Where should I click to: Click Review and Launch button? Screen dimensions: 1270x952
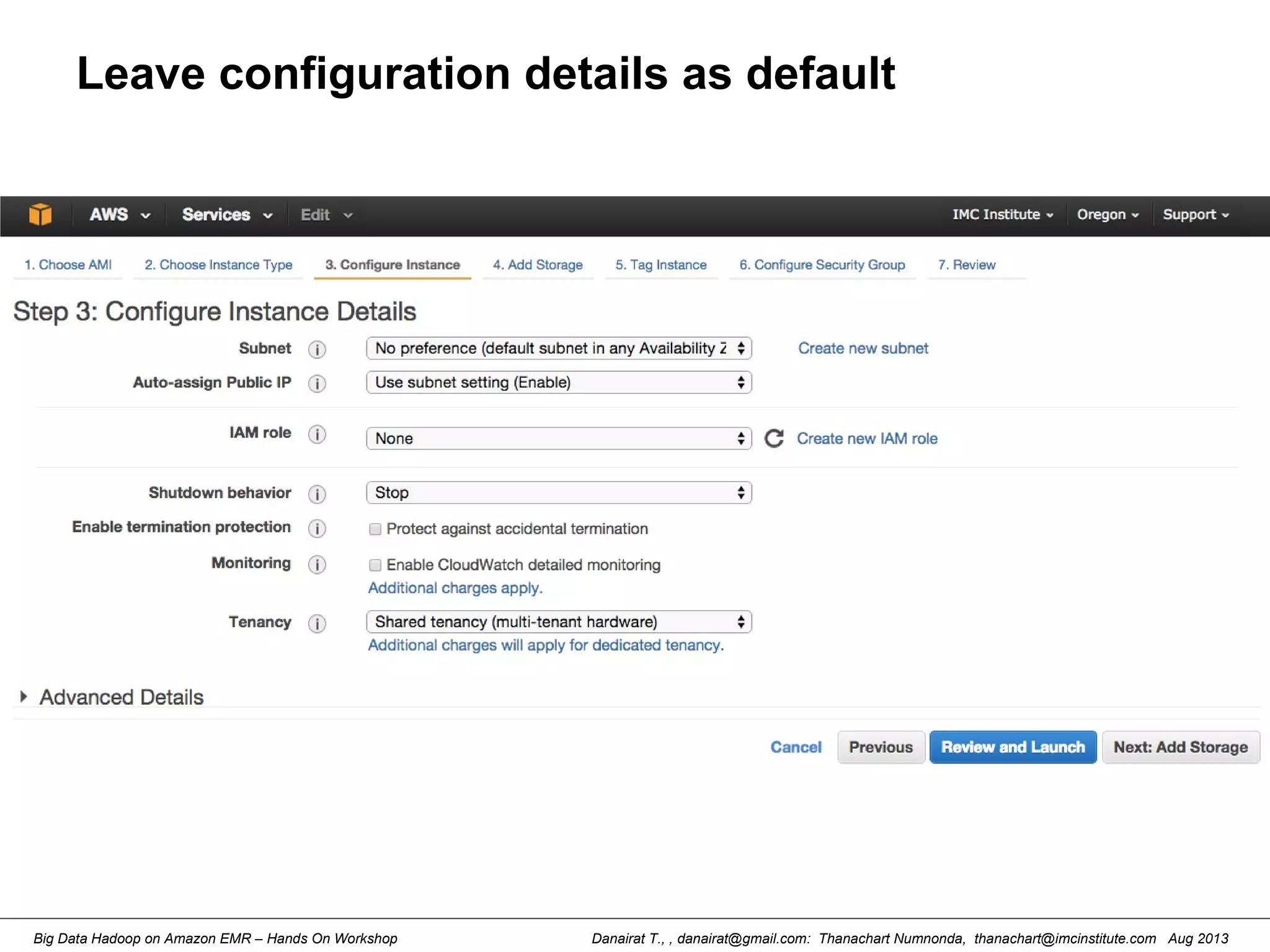(x=1013, y=747)
